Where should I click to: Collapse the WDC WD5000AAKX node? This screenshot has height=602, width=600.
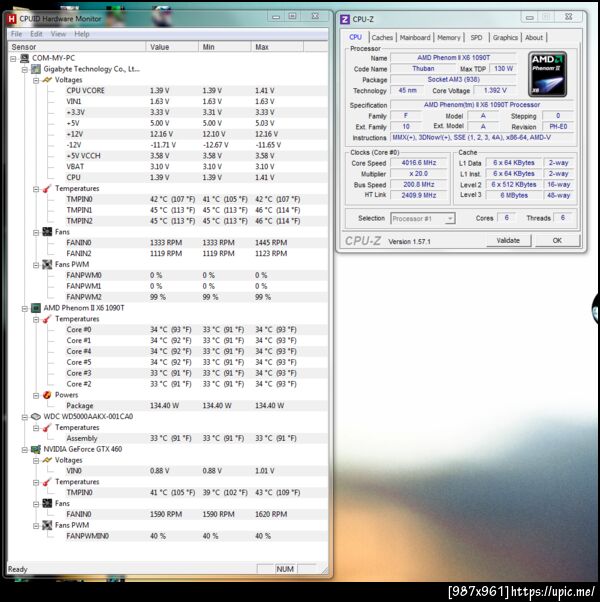pyautogui.click(x=25, y=417)
